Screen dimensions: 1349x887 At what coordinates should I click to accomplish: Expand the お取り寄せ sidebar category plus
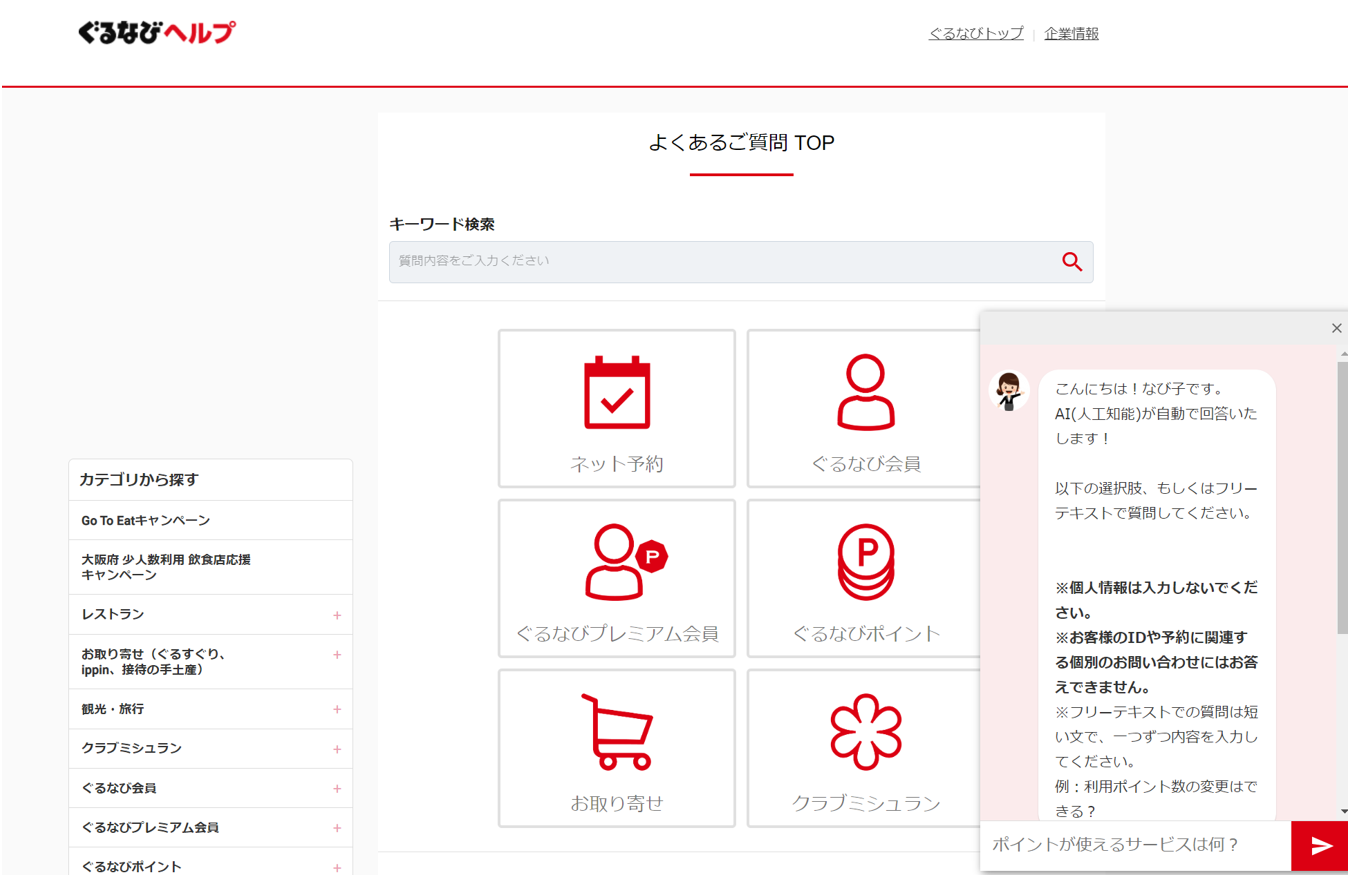[337, 655]
